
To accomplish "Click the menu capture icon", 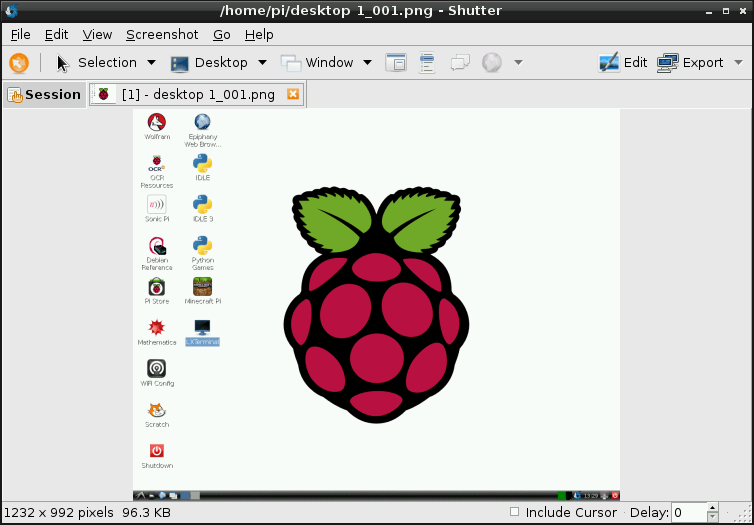I will (x=428, y=63).
